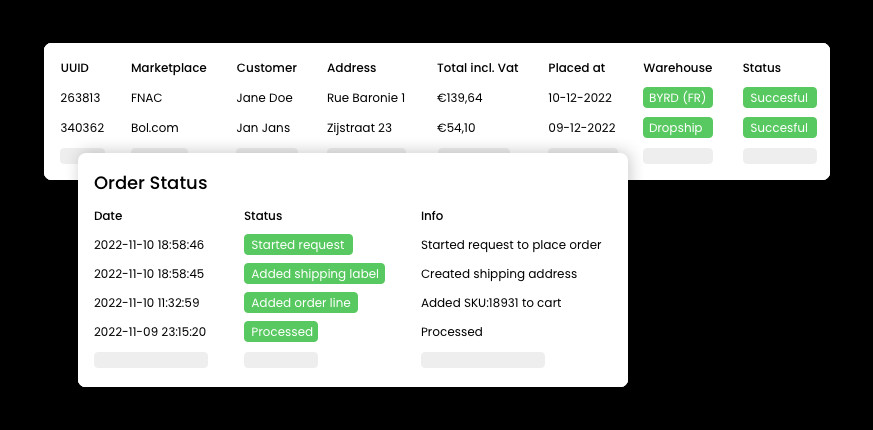The height and width of the screenshot is (430, 873).
Task: Select customer Jane Doe
Action: point(264,98)
